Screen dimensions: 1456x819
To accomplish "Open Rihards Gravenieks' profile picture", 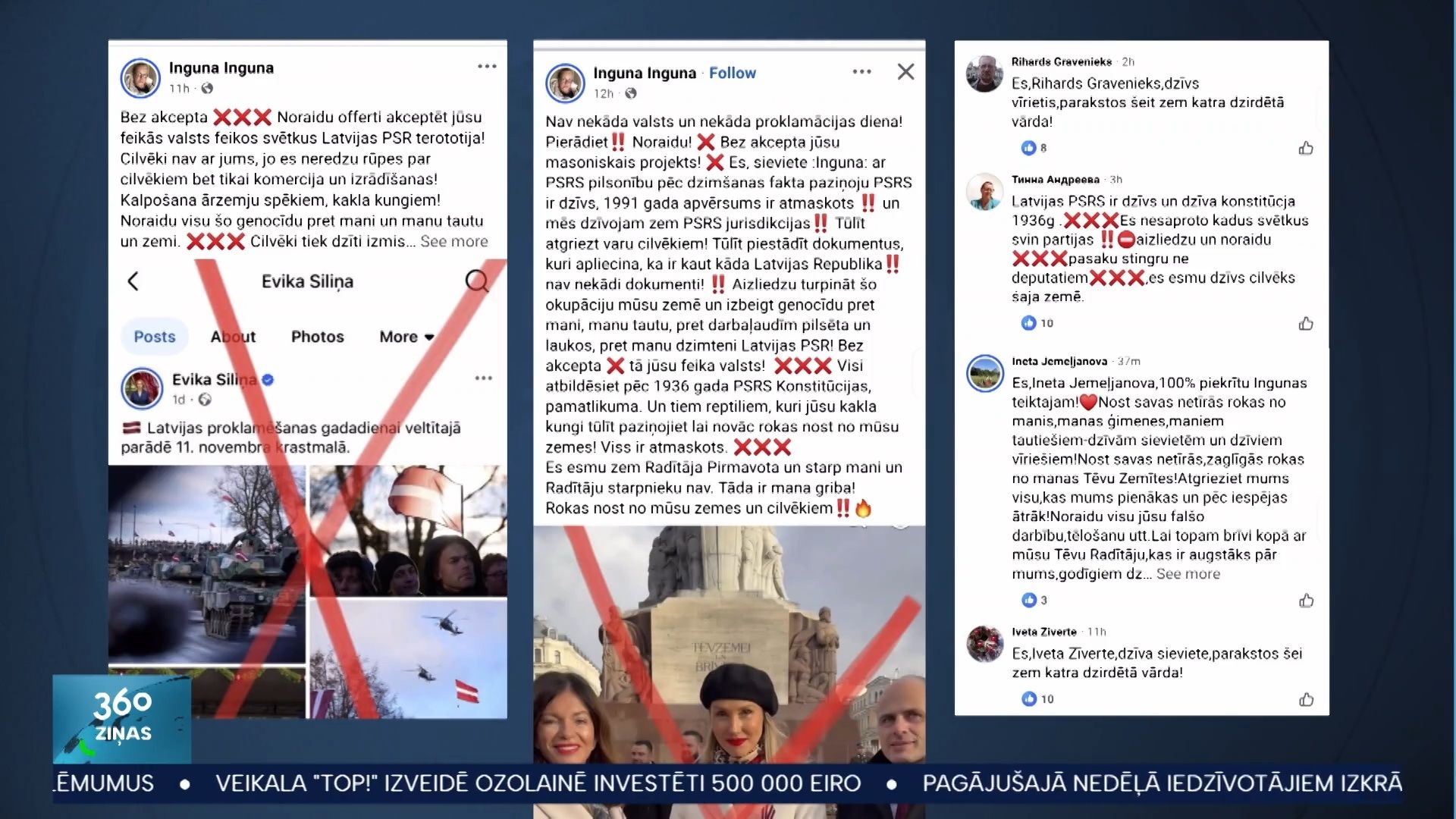I will [x=984, y=74].
